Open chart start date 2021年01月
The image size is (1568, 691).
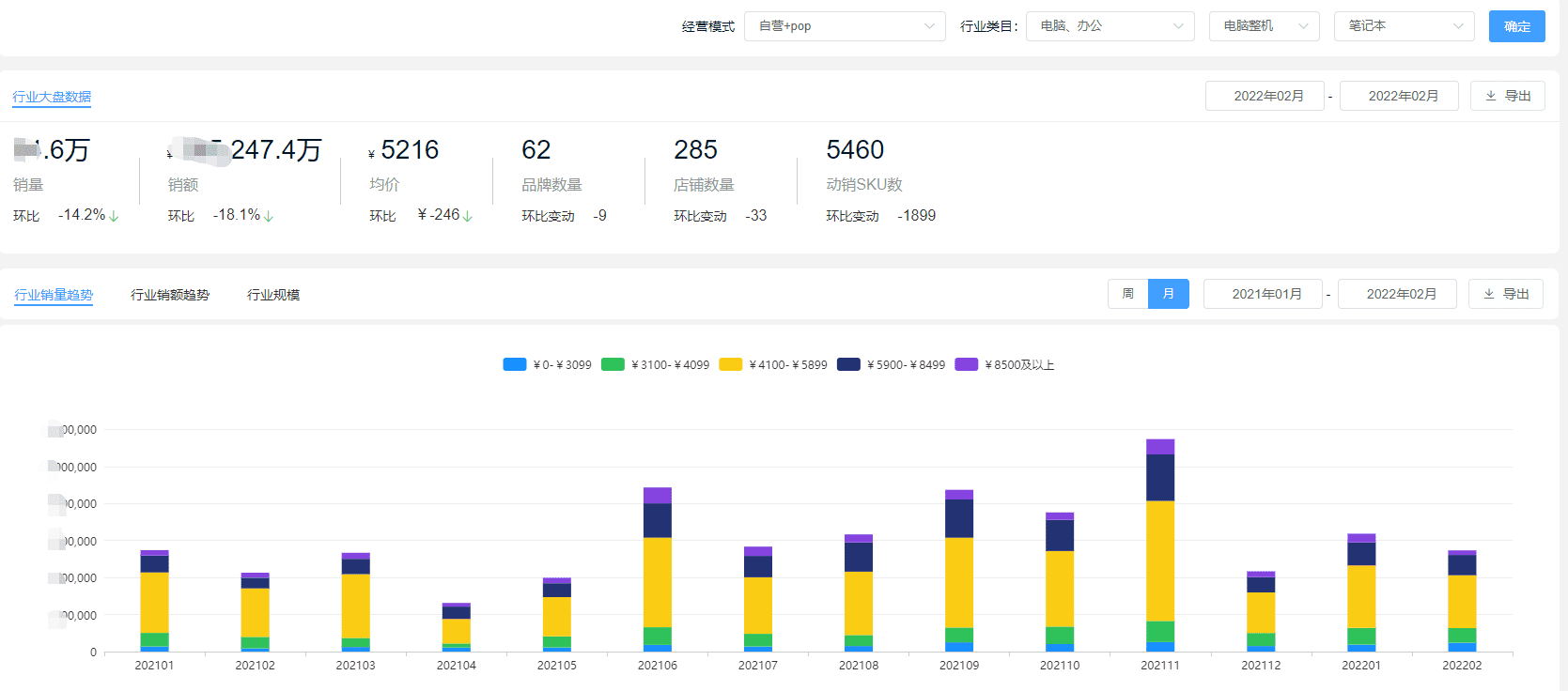[x=1263, y=294]
